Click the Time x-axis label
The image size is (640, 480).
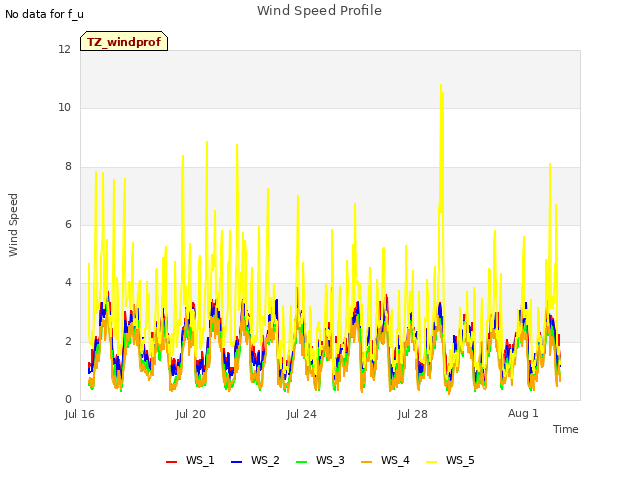click(565, 429)
